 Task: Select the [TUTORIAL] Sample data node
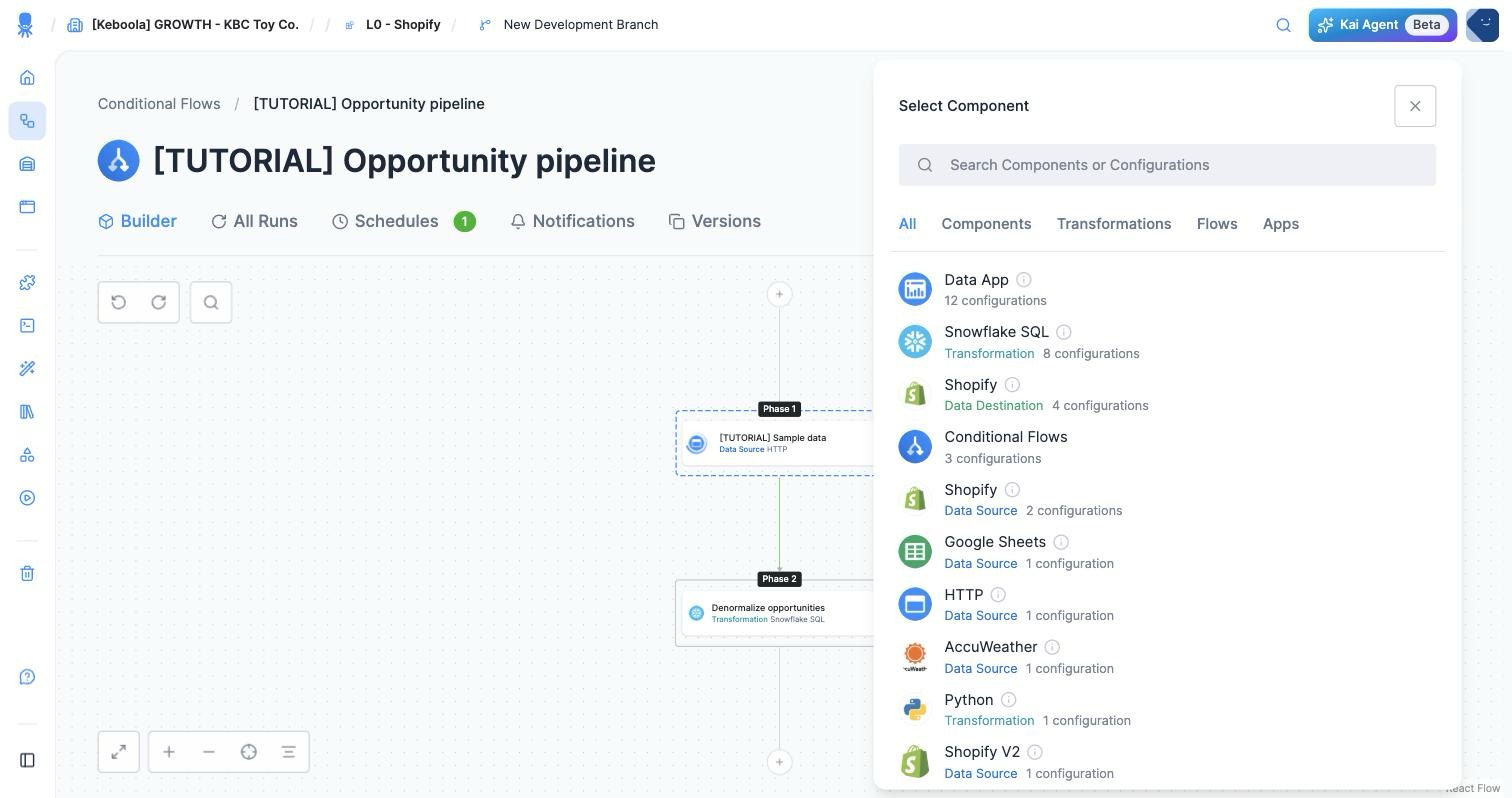pos(778,443)
